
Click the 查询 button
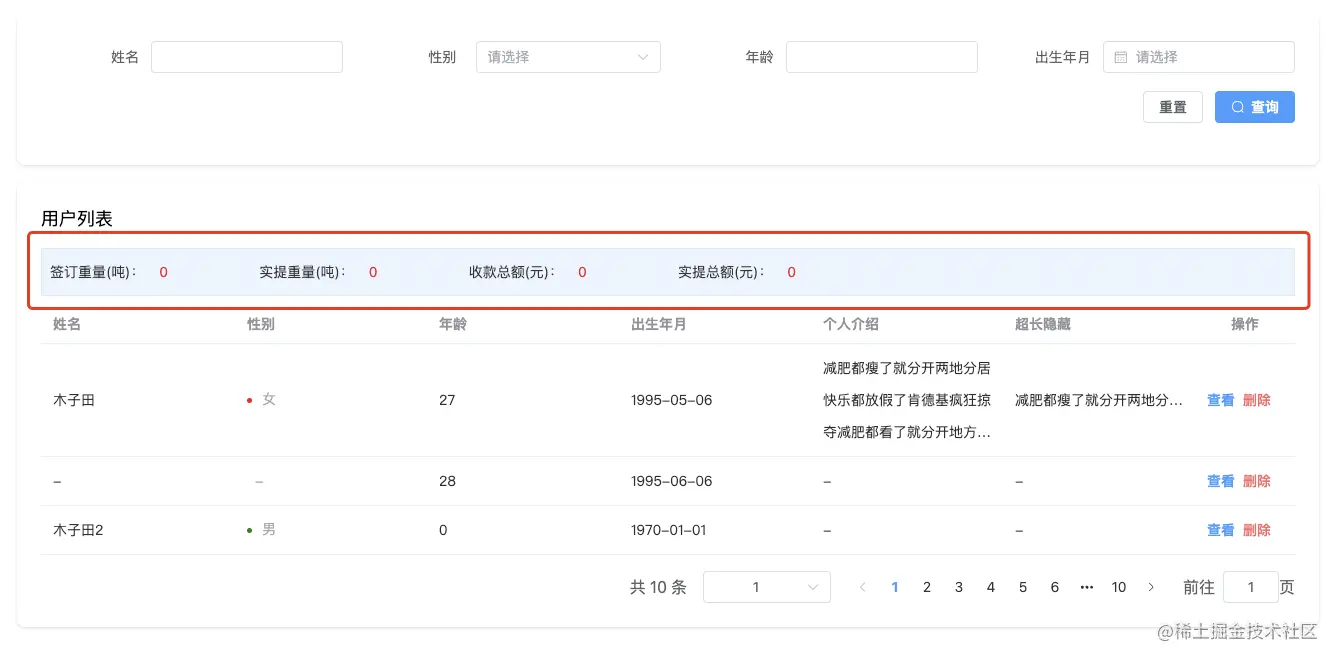[x=1255, y=107]
